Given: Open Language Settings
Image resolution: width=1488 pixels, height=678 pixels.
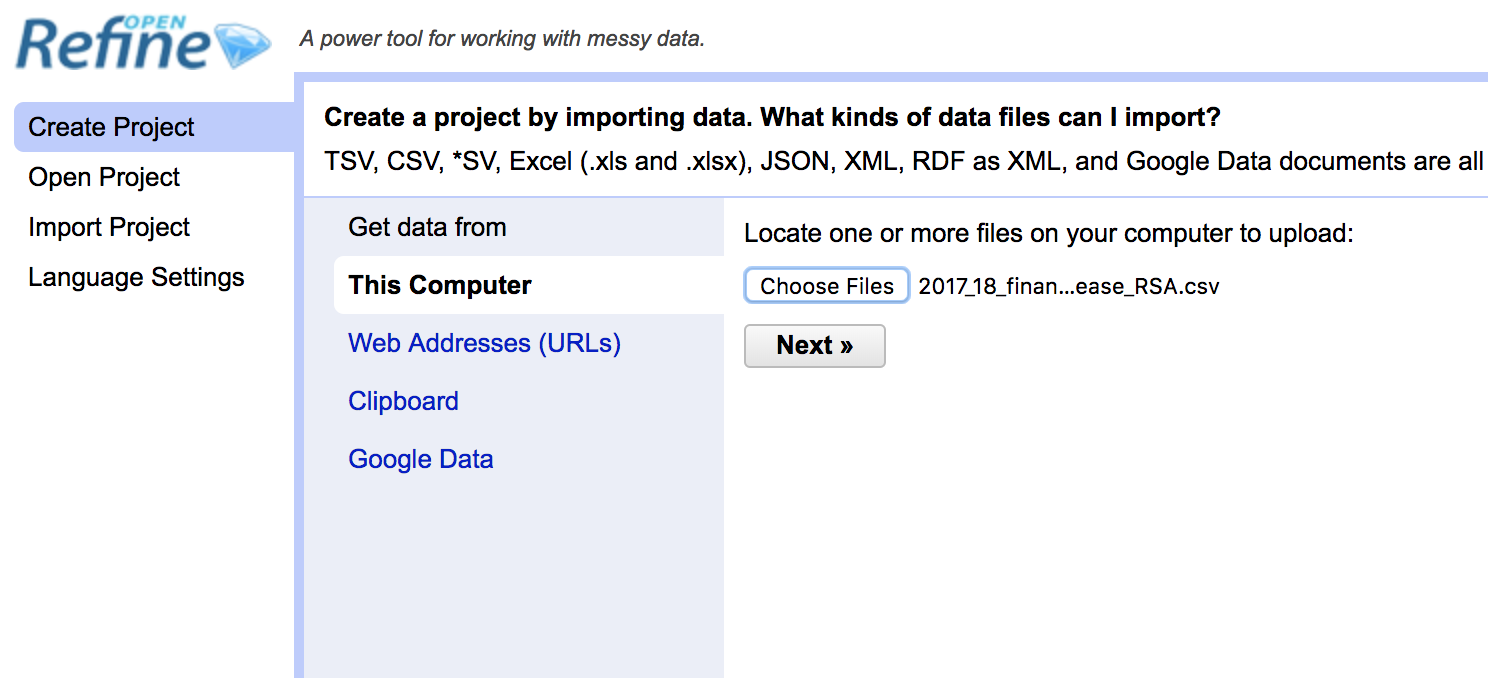Looking at the screenshot, I should click(x=136, y=277).
